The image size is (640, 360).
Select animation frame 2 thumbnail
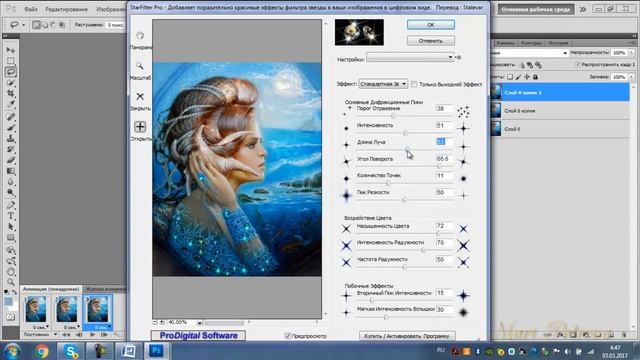pyautogui.click(x=67, y=309)
